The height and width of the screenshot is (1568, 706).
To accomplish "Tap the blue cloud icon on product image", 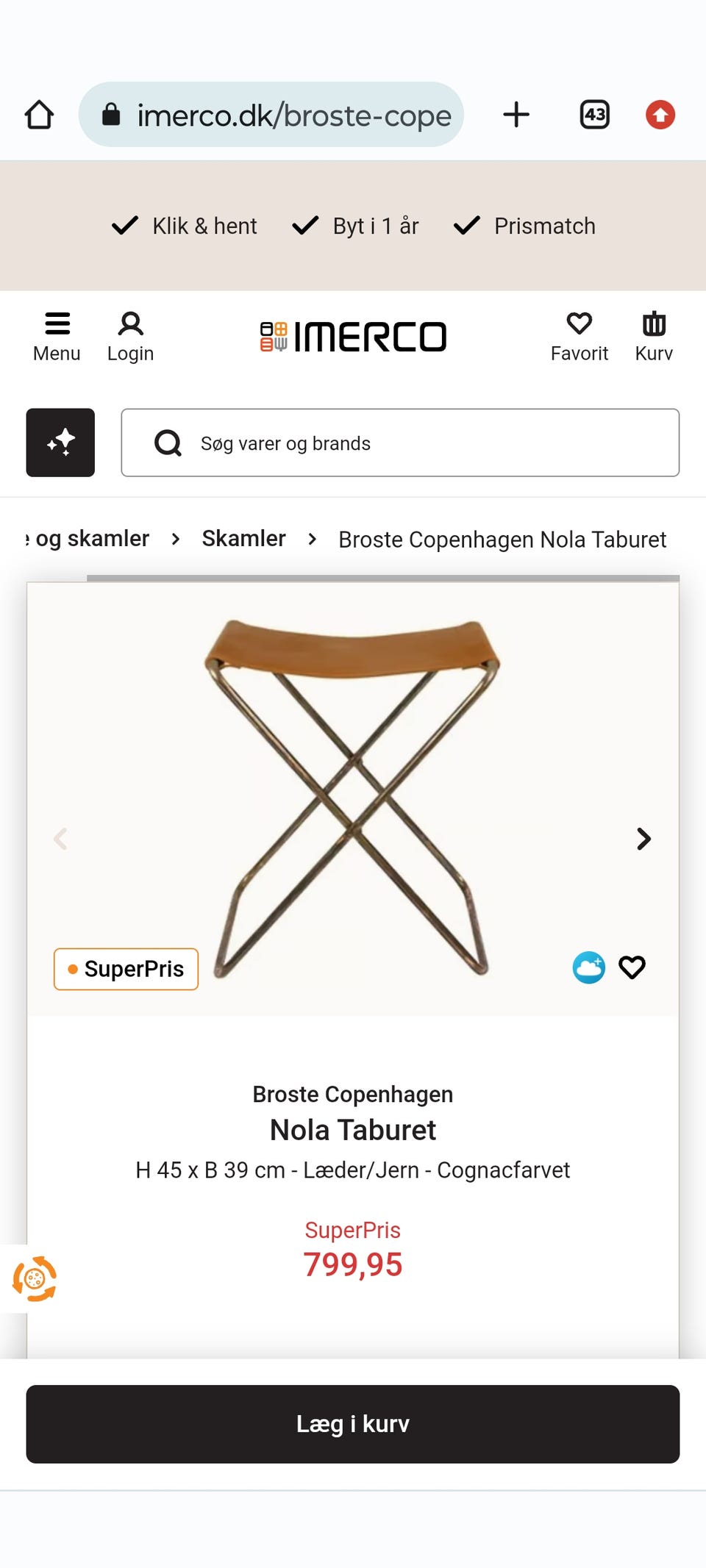I will coord(589,967).
